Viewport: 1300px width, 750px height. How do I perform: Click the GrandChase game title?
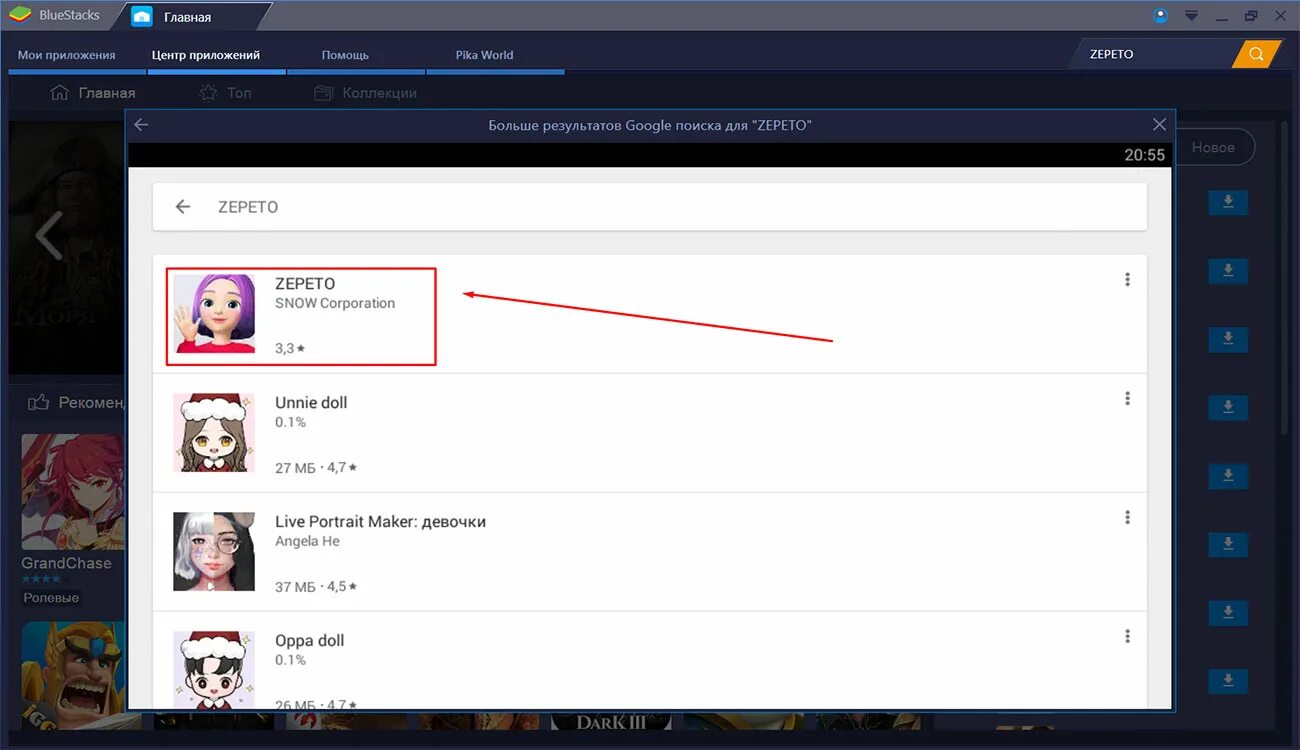(66, 563)
